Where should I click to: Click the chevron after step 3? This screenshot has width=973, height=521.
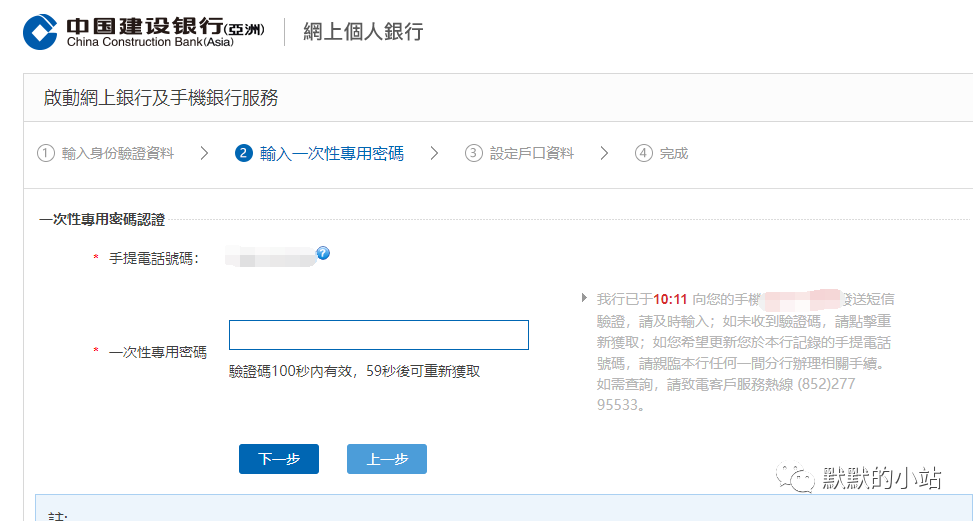tap(604, 153)
